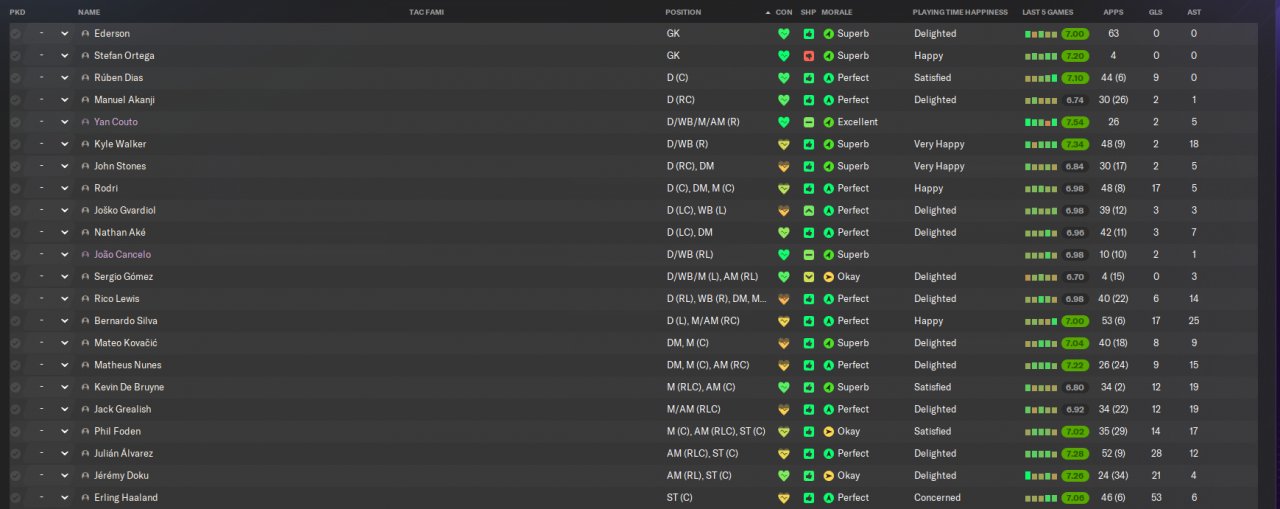Click Manuel Akanji's morale icon
The width and height of the screenshot is (1280, 509).
coord(828,100)
